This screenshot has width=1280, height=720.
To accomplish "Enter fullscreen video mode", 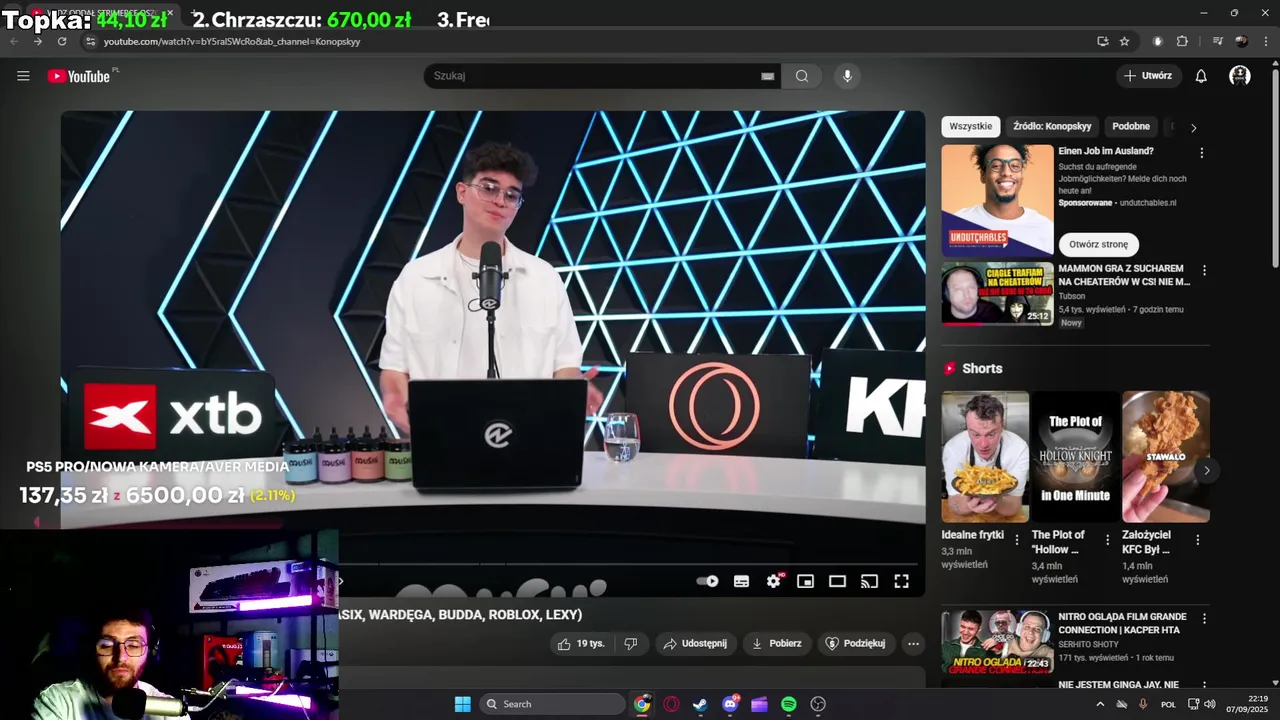I will [x=901, y=581].
